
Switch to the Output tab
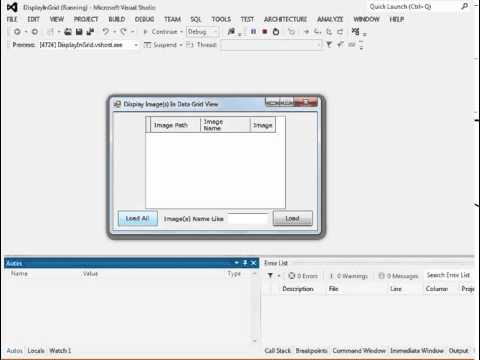pyautogui.click(x=459, y=351)
